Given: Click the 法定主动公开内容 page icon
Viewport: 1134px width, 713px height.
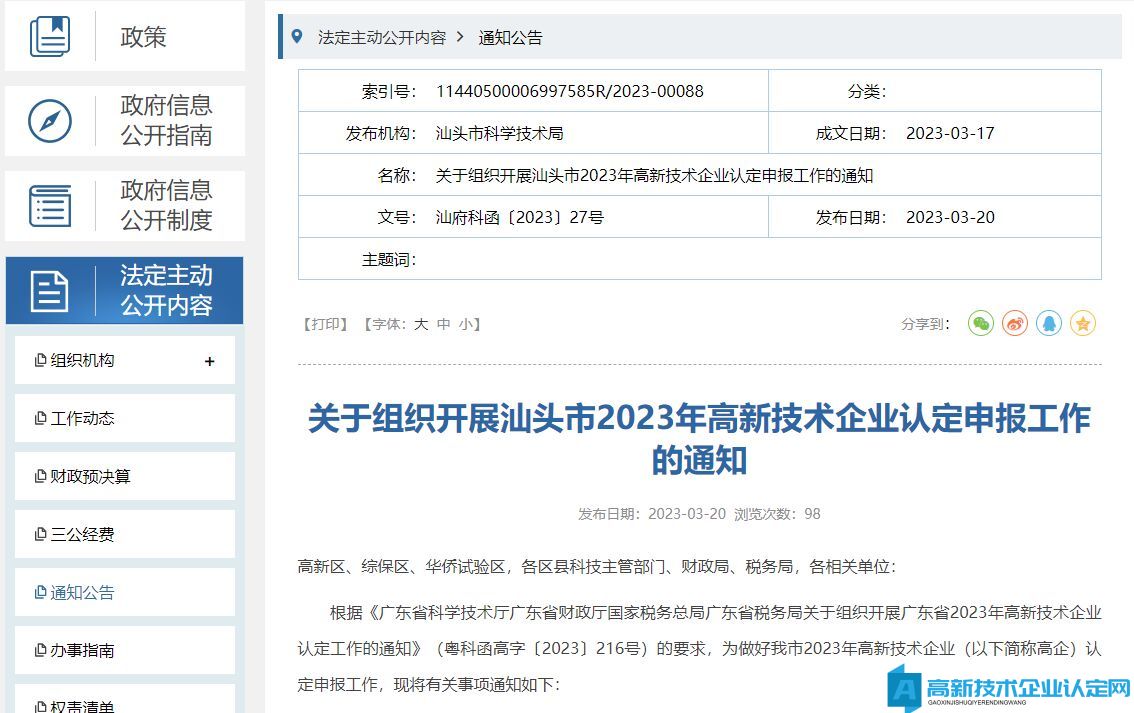Looking at the screenshot, I should (50, 291).
